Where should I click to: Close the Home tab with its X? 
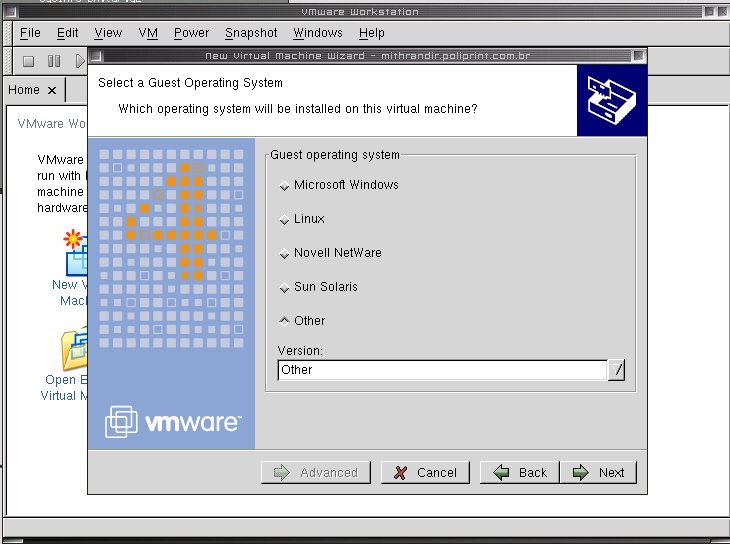[52, 90]
